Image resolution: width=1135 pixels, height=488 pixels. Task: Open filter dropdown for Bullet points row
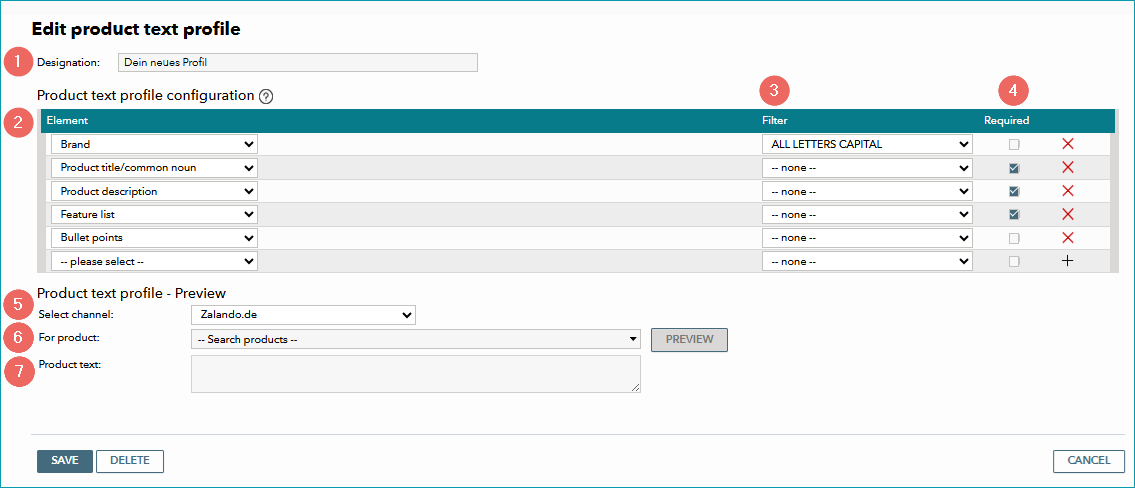pyautogui.click(x=867, y=237)
